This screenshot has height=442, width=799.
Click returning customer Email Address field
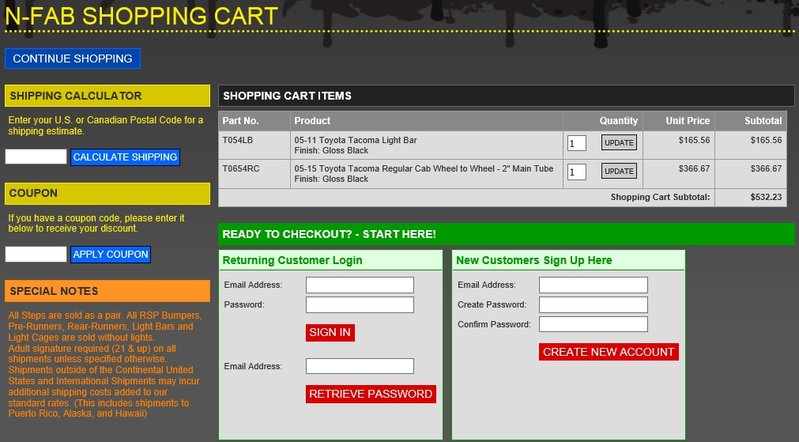(x=360, y=285)
